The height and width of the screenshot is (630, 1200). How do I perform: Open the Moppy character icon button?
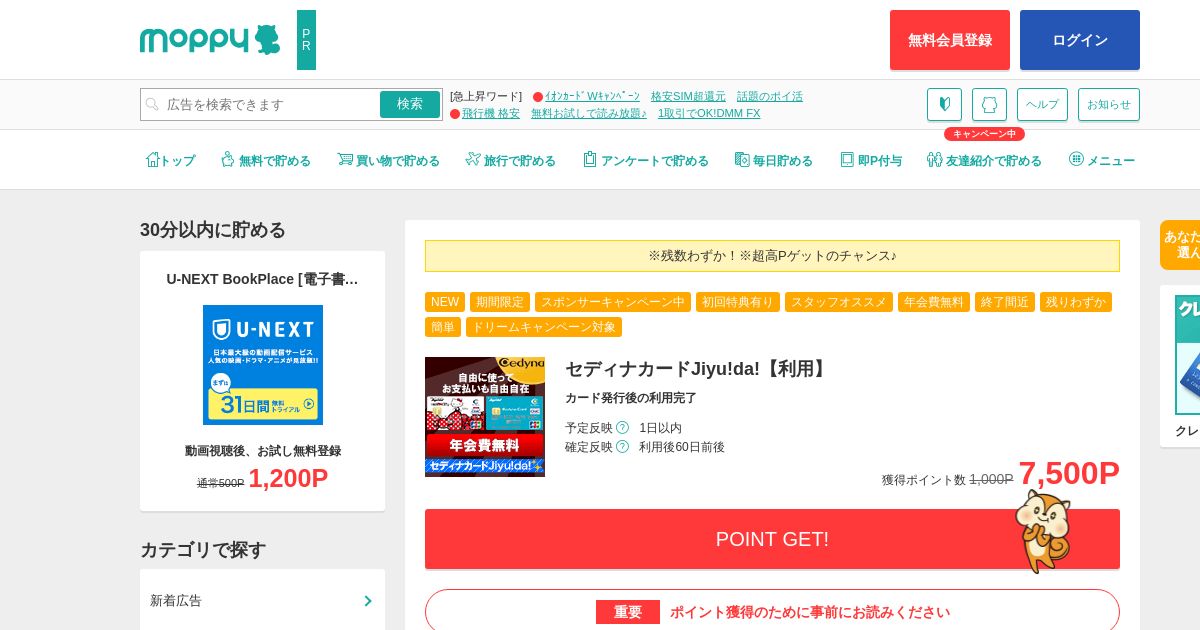(989, 104)
